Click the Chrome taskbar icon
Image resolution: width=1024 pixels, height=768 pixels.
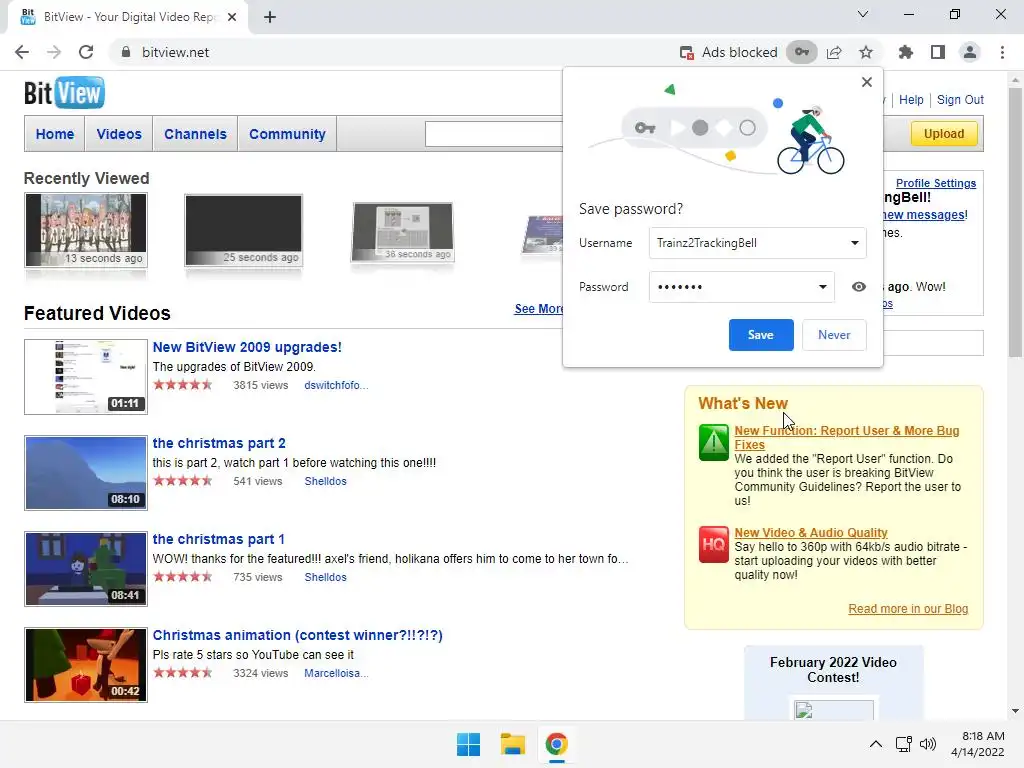[x=556, y=744]
